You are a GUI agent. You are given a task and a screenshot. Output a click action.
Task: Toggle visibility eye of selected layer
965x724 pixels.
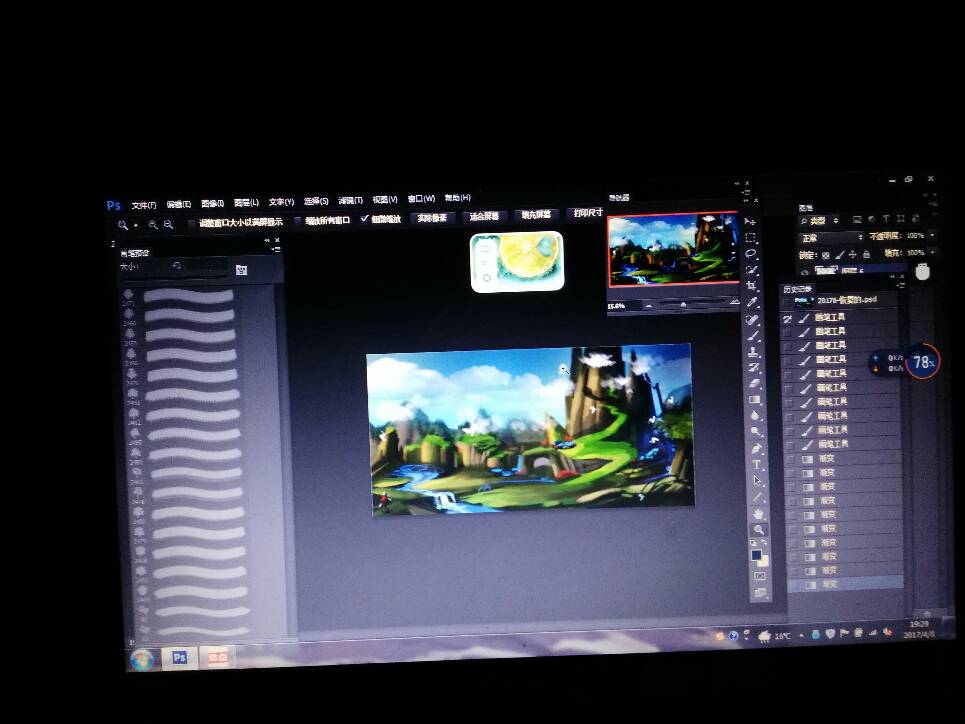[x=804, y=272]
